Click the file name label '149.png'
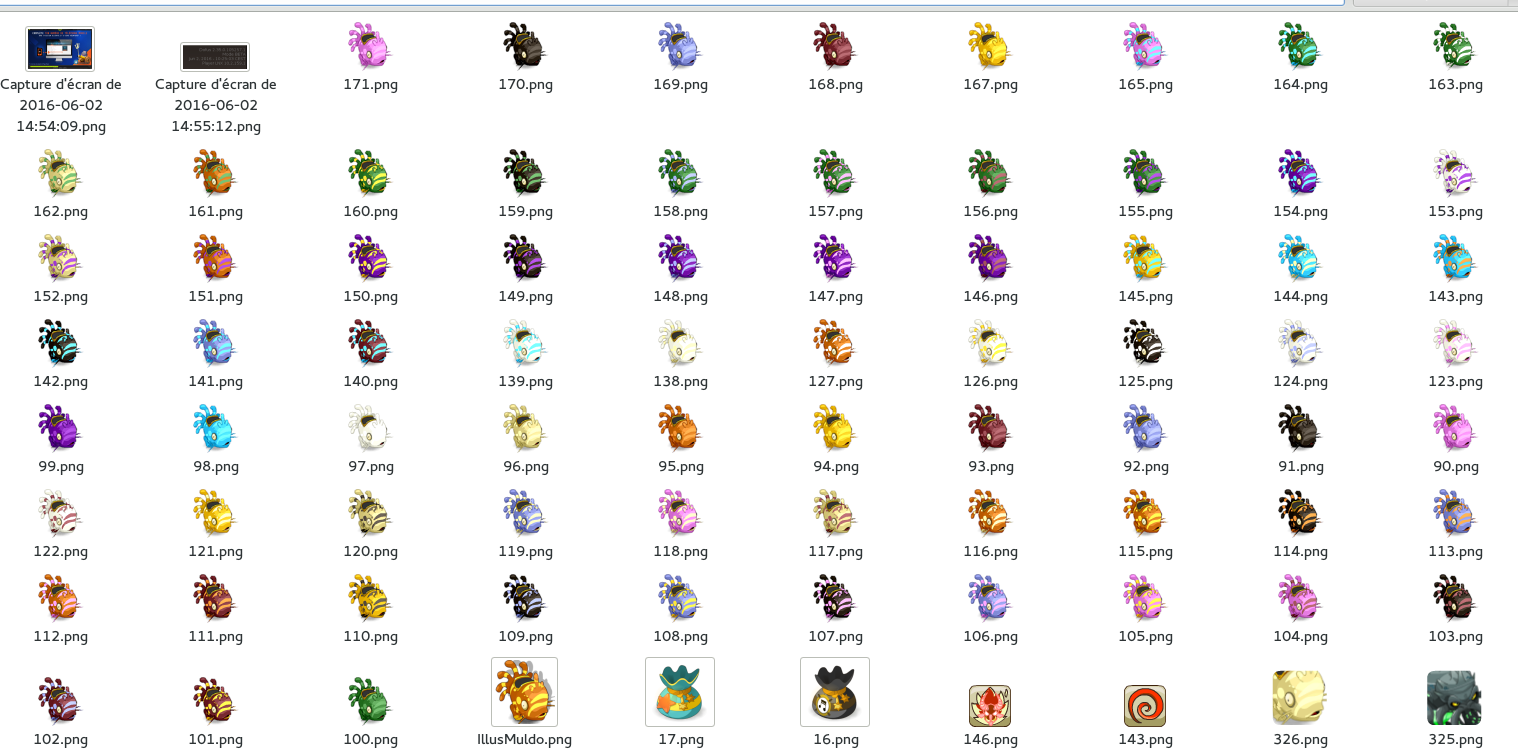The image size is (1518, 751). 525,296
